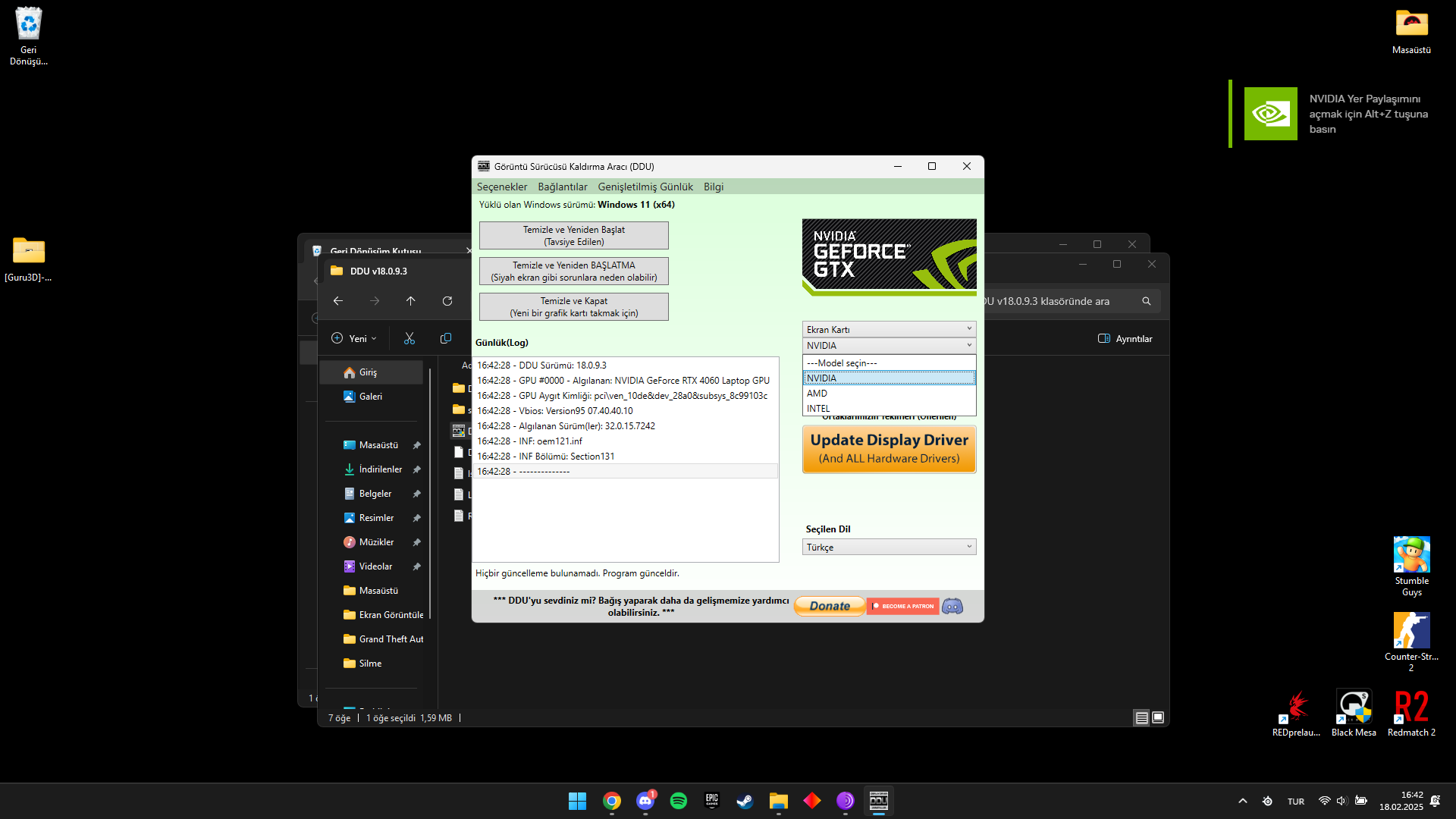Screen dimensions: 1456x819
Task: Select İndirilenler in the Explorer sidebar
Action: point(380,469)
